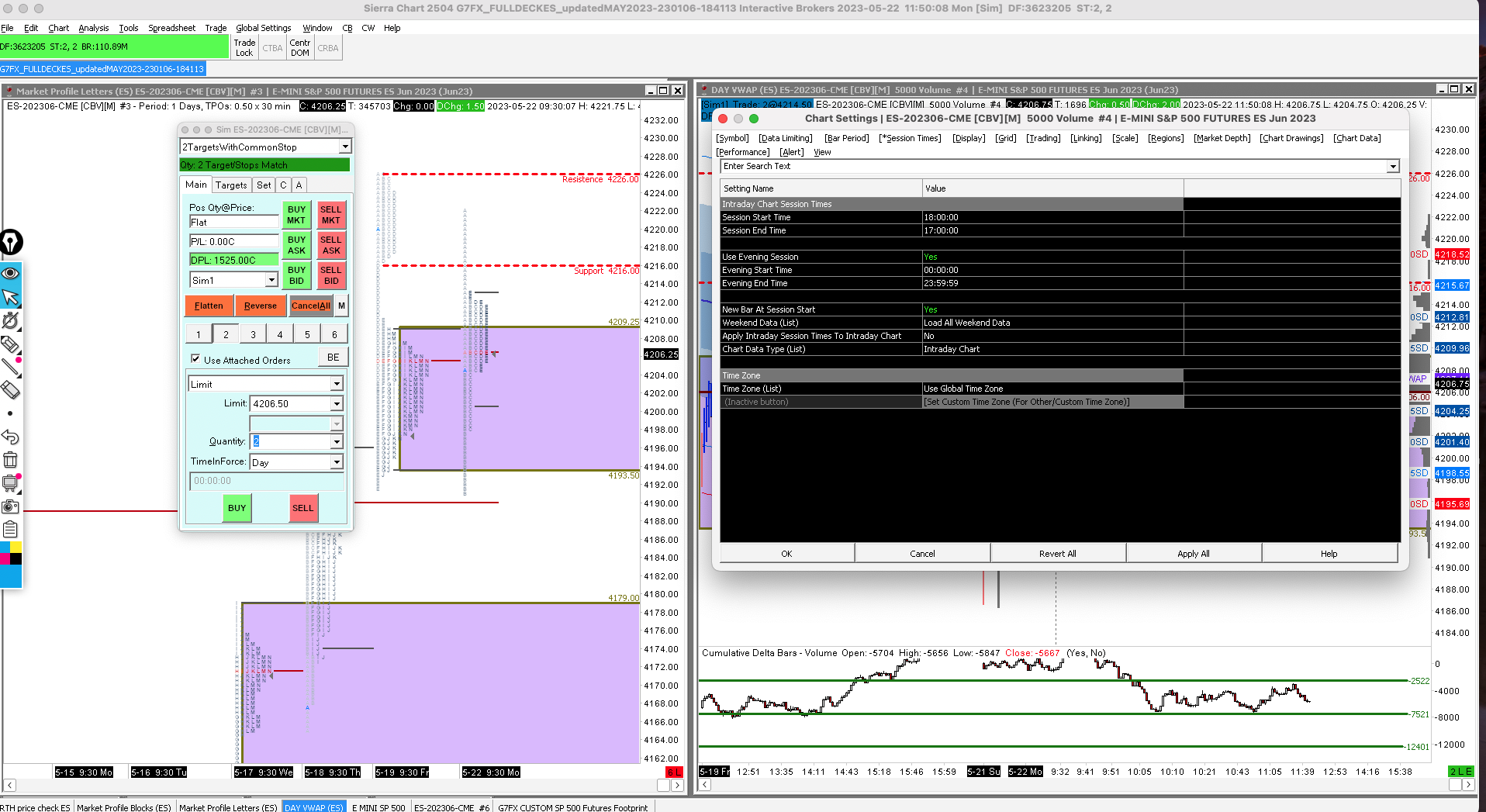Open Time Zone list value

tap(1052, 389)
